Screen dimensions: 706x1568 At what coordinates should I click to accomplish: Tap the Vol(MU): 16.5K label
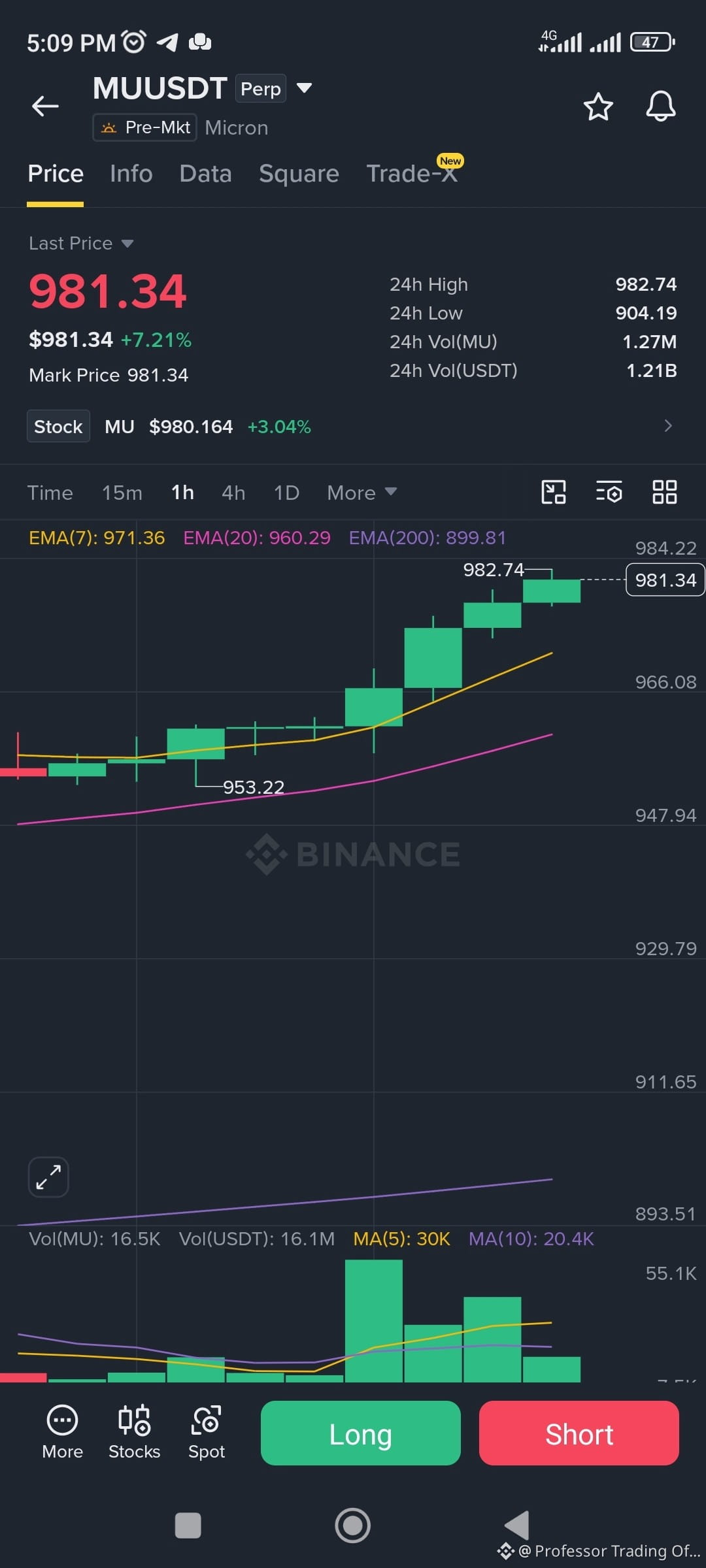[x=95, y=1239]
